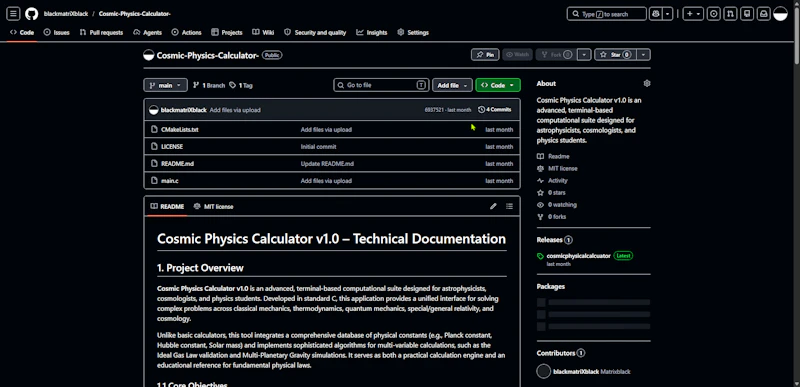Click the release tag cosmicphysicalcalcuator

point(578,256)
